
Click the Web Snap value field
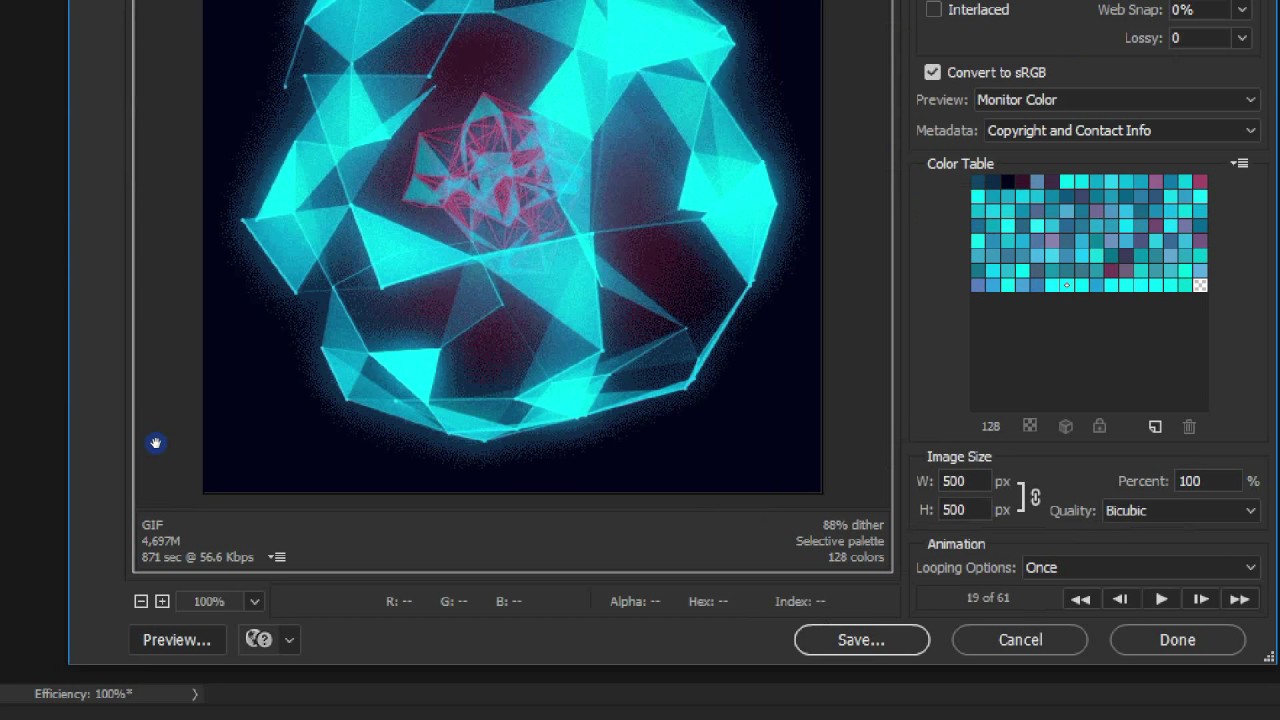point(1200,10)
